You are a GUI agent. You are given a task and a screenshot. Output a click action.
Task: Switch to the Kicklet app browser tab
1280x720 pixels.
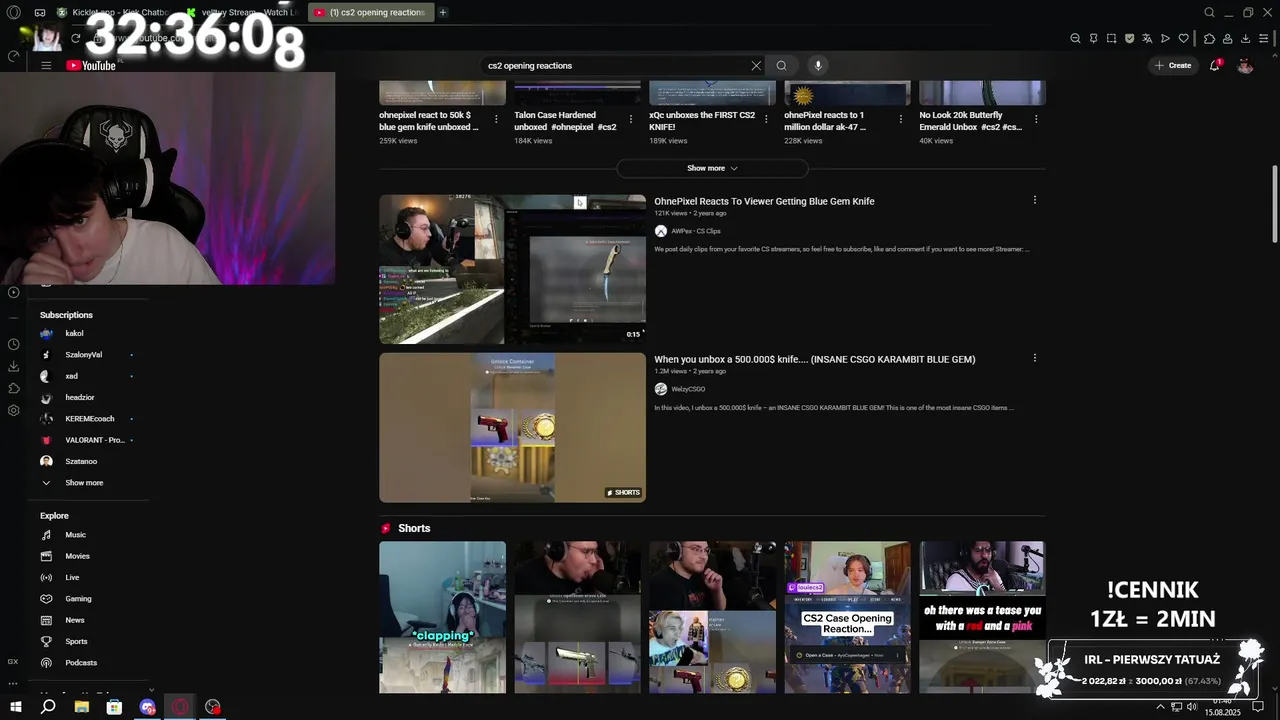pos(112,12)
